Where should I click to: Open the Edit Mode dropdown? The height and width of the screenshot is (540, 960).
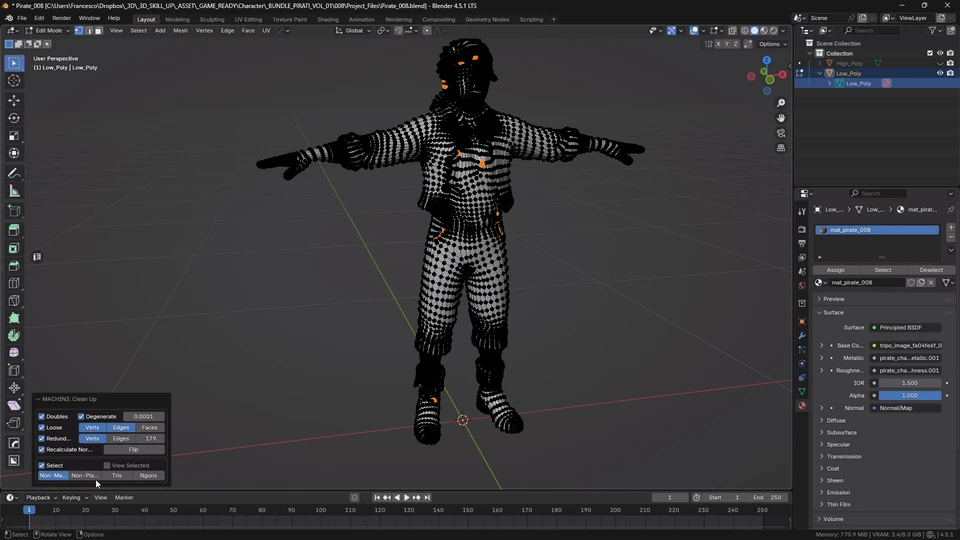tap(48, 31)
